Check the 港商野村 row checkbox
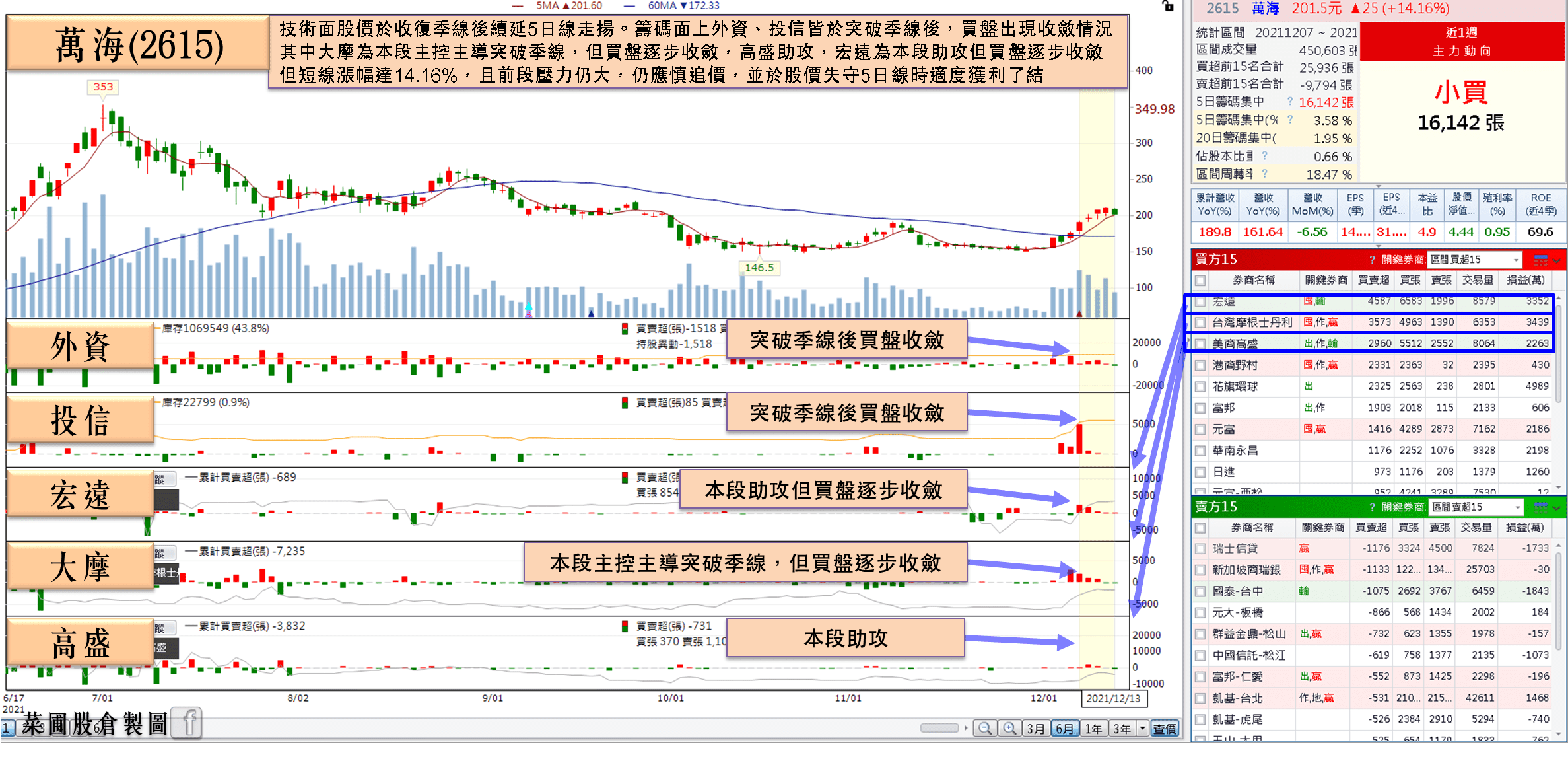Screen dimensions: 1568x759 coord(1200,365)
